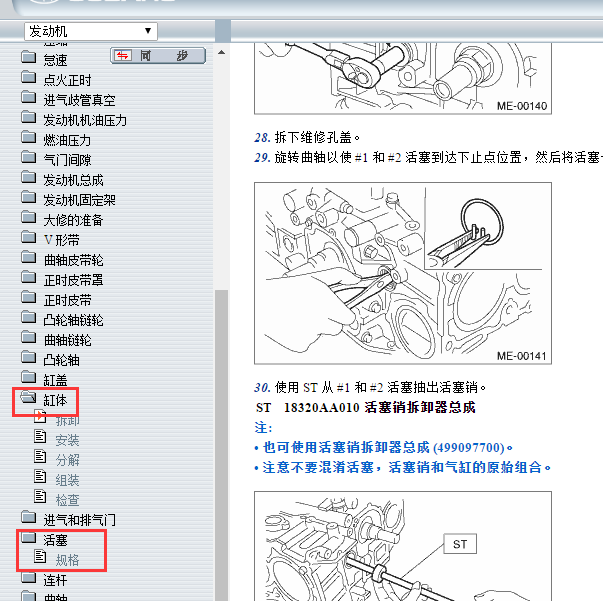Open the 正时皮带 folder icon
Image resolution: width=603 pixels, height=601 pixels.
tap(28, 297)
